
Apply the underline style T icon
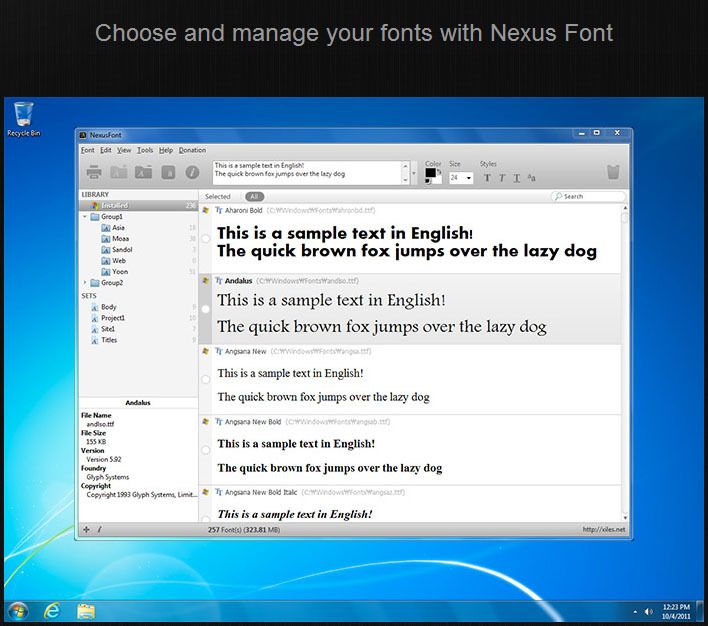click(517, 178)
